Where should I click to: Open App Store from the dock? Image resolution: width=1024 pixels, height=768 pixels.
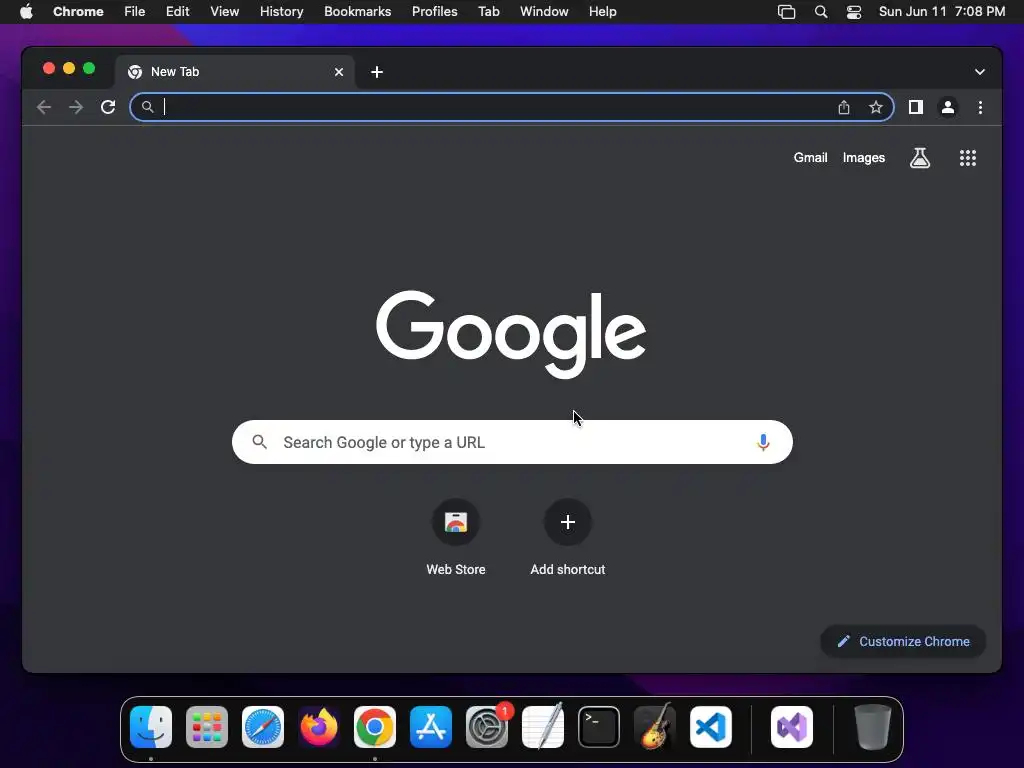click(x=431, y=727)
